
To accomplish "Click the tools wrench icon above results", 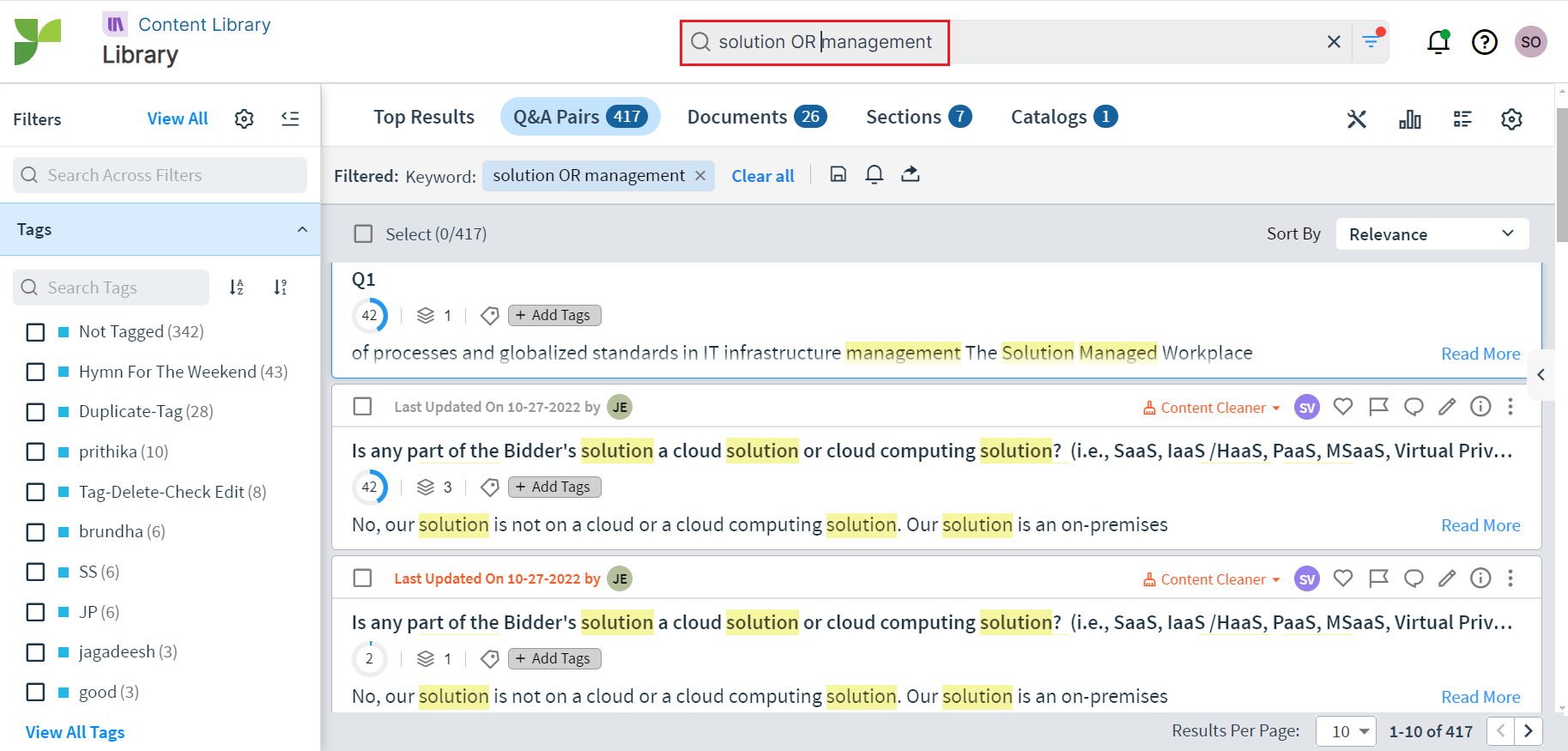I will click(x=1356, y=119).
